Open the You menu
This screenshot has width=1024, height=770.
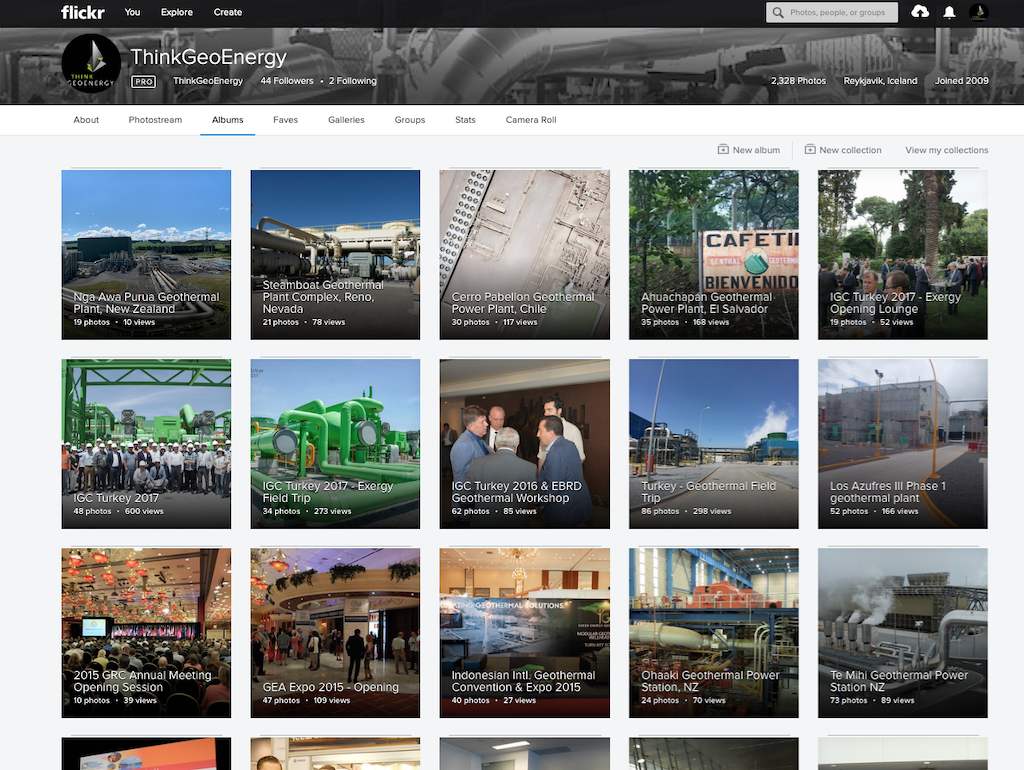pos(132,13)
